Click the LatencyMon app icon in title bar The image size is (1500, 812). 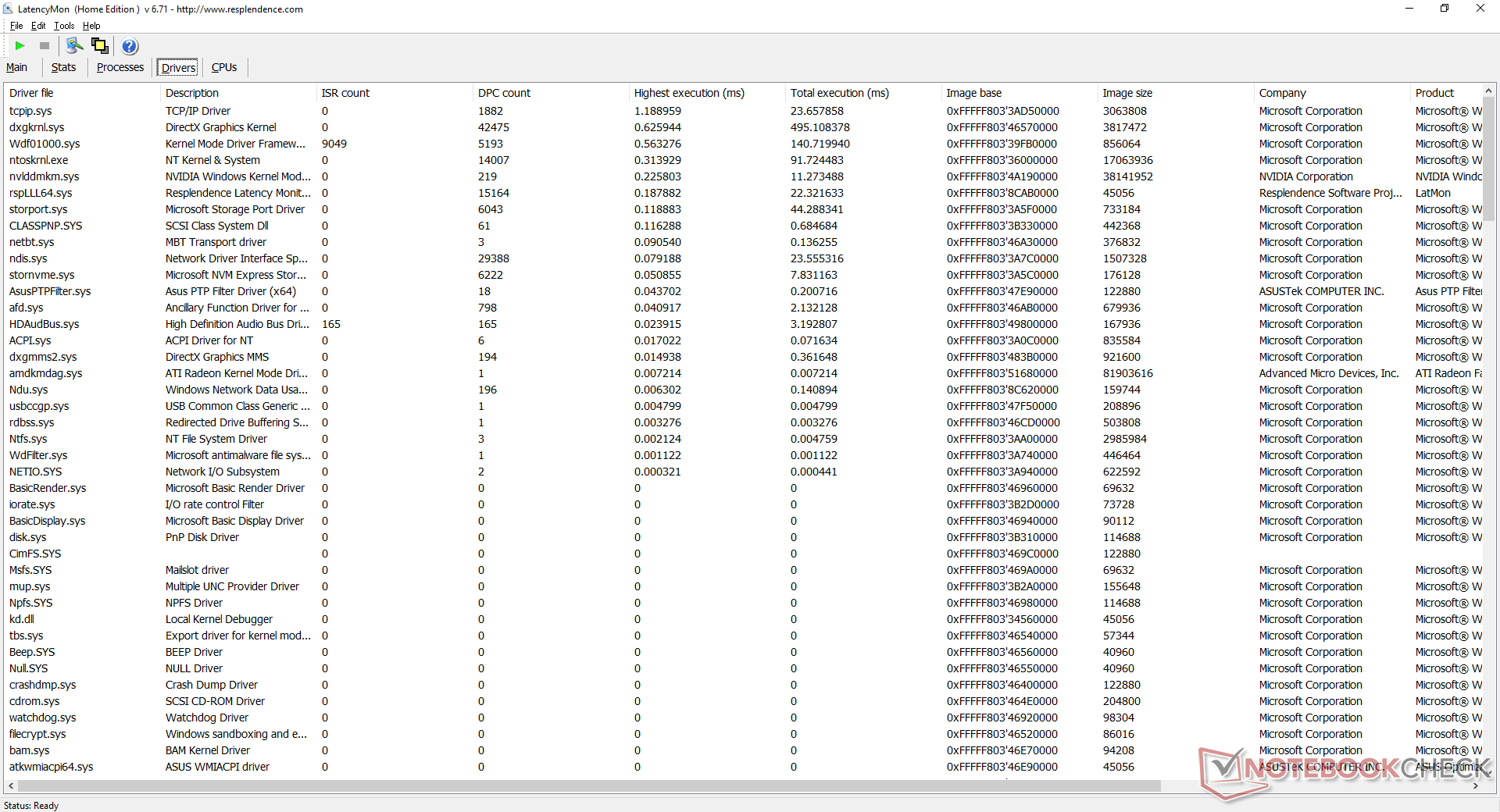[x=8, y=9]
